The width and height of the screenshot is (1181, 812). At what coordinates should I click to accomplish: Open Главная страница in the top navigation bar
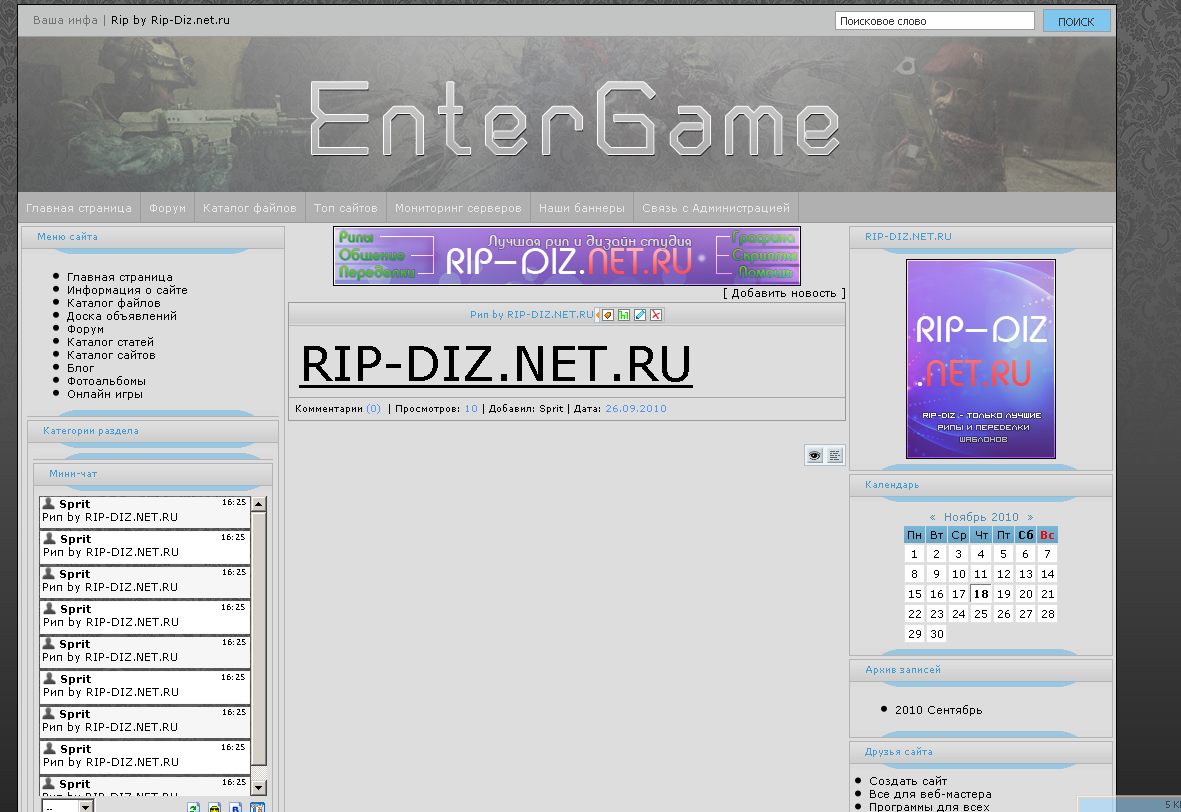[x=79, y=208]
